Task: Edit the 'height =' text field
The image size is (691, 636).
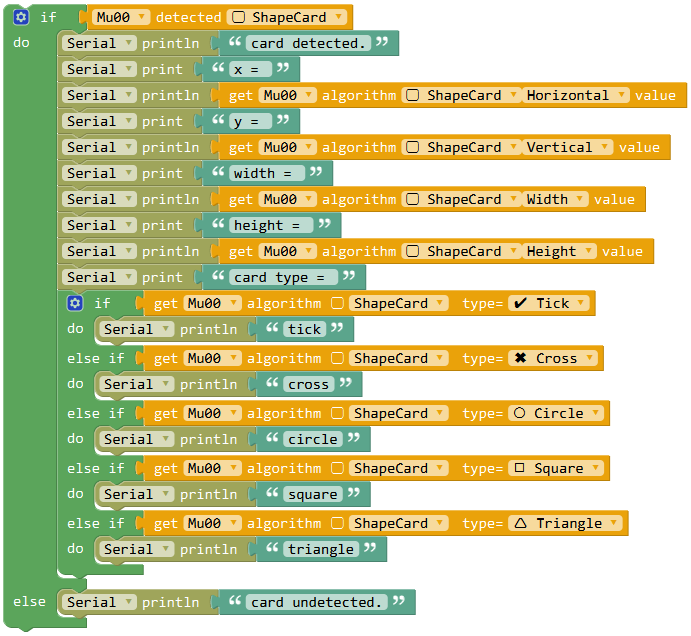Action: pos(271,225)
